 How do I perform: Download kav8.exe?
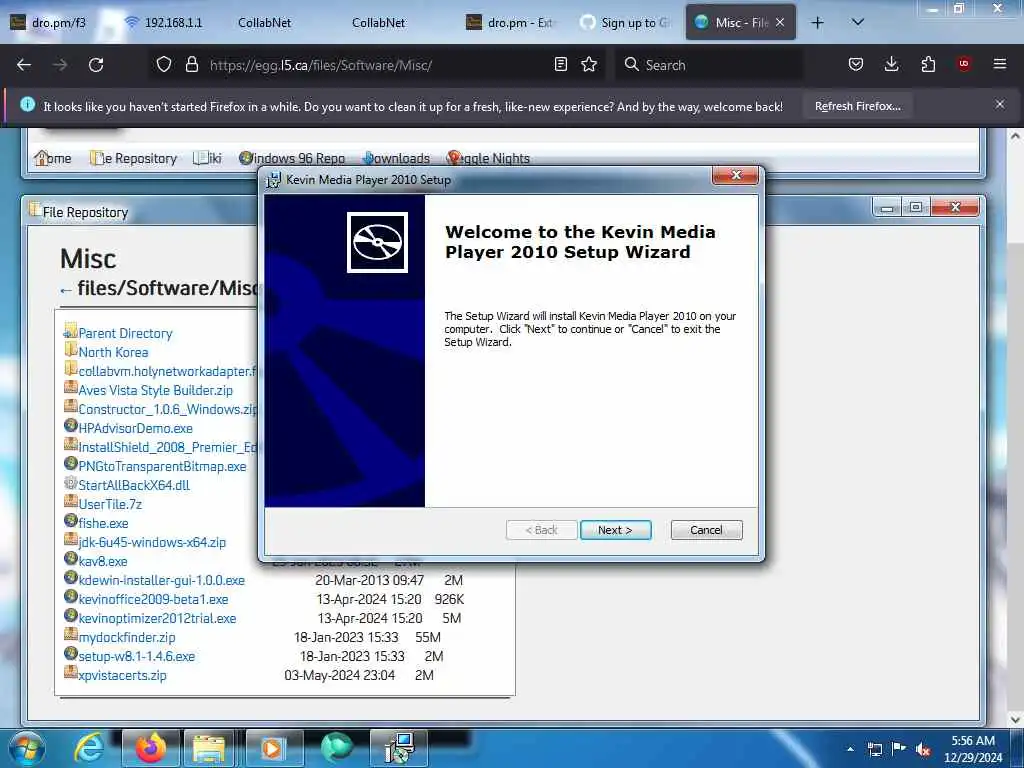[x=103, y=561]
